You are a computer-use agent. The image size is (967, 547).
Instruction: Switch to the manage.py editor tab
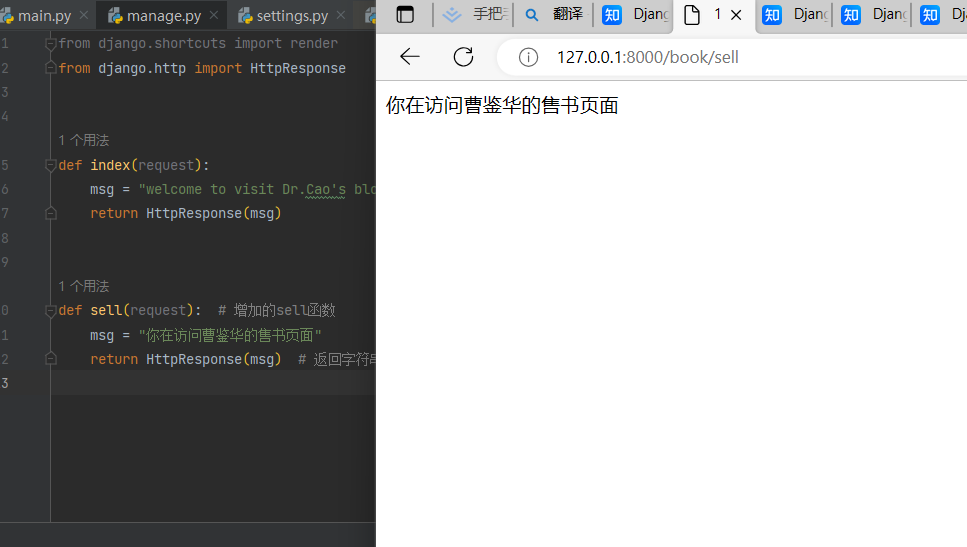163,15
